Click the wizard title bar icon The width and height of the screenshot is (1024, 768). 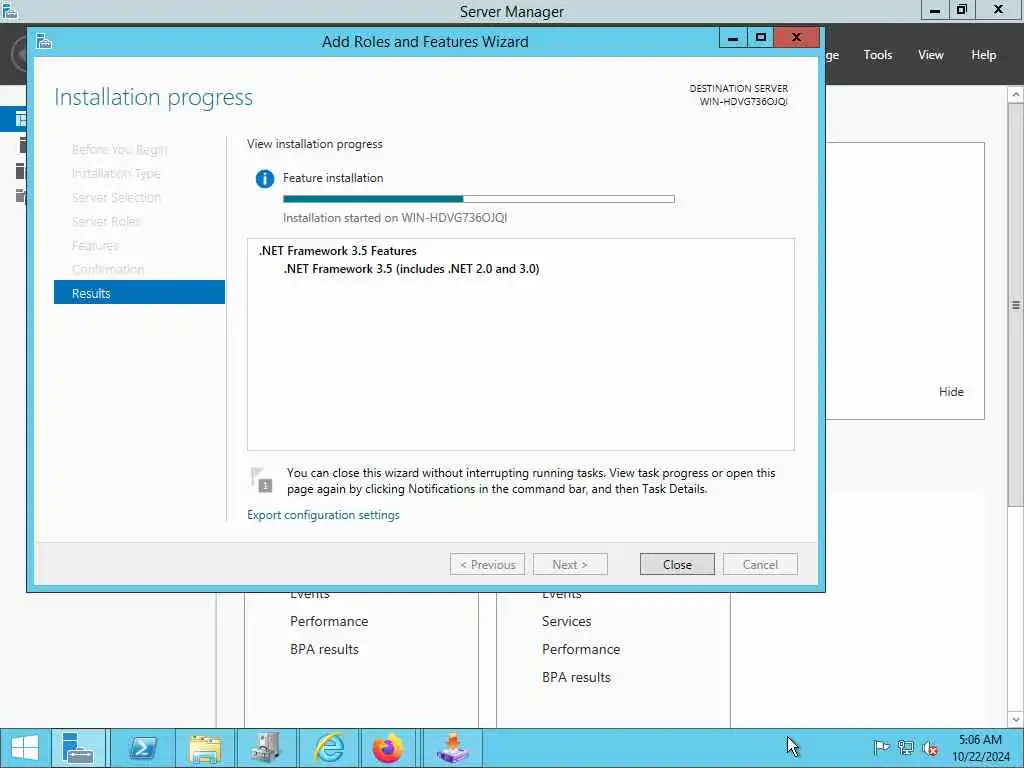tap(44, 42)
